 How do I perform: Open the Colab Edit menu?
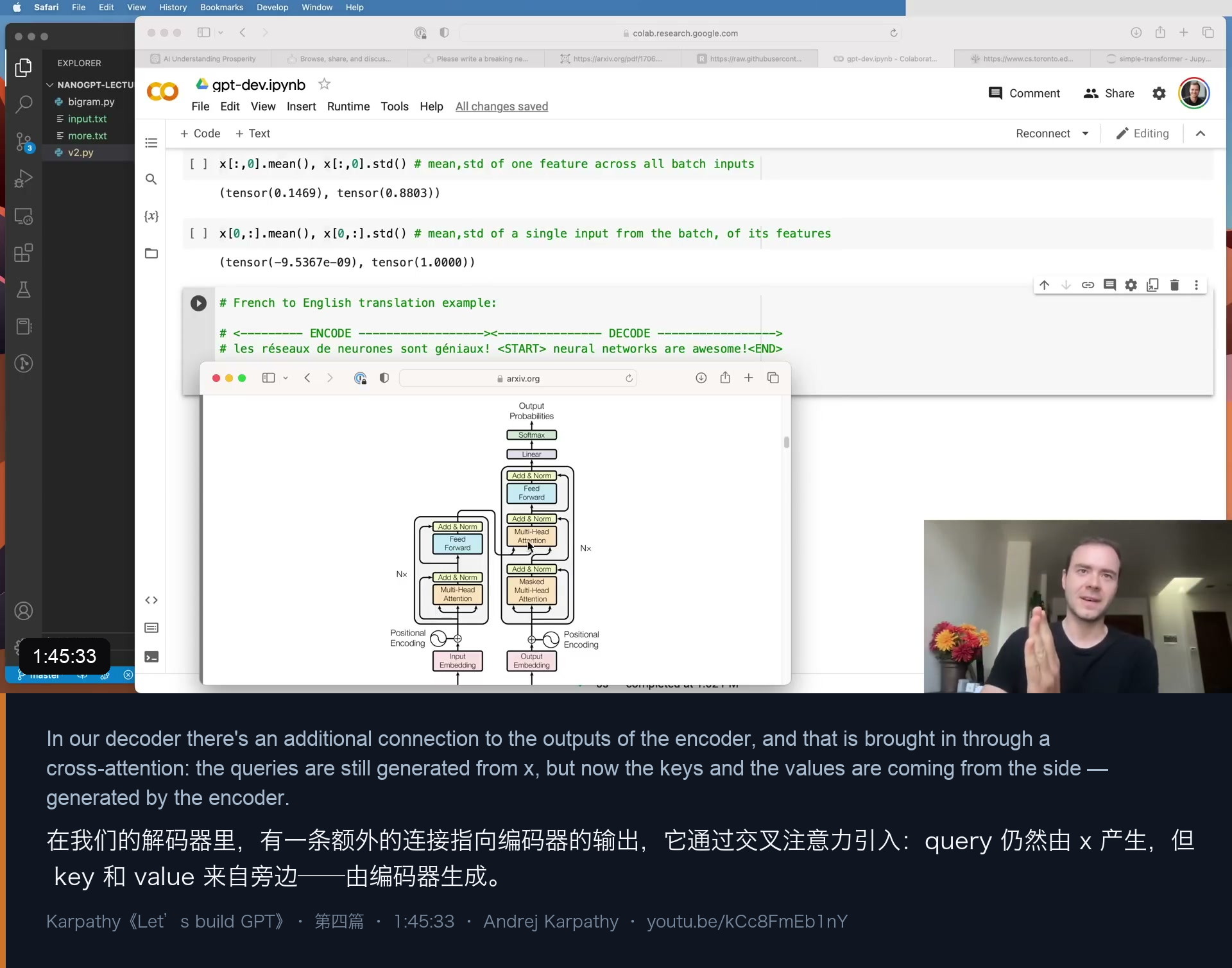[x=230, y=107]
